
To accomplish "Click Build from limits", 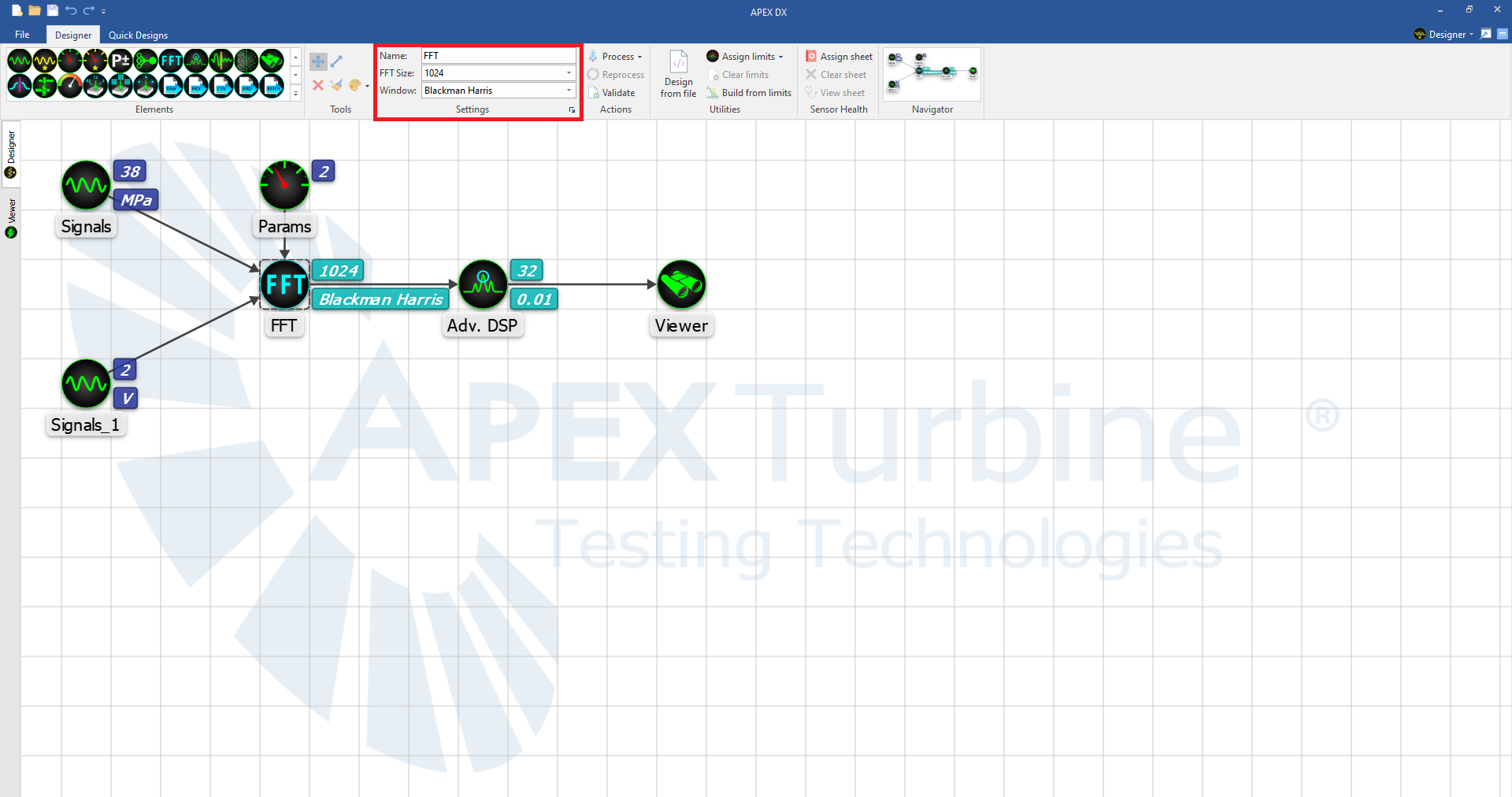I will tap(749, 93).
